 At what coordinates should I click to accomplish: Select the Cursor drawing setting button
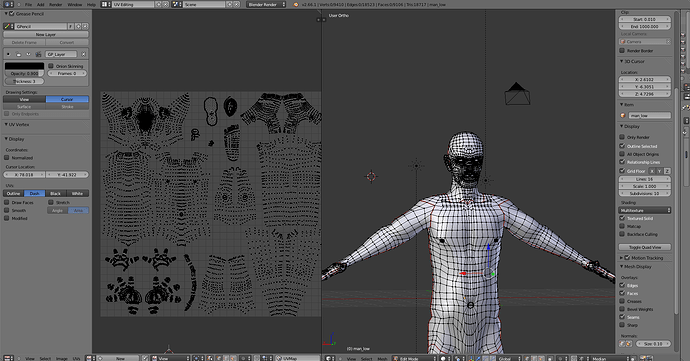click(x=67, y=99)
